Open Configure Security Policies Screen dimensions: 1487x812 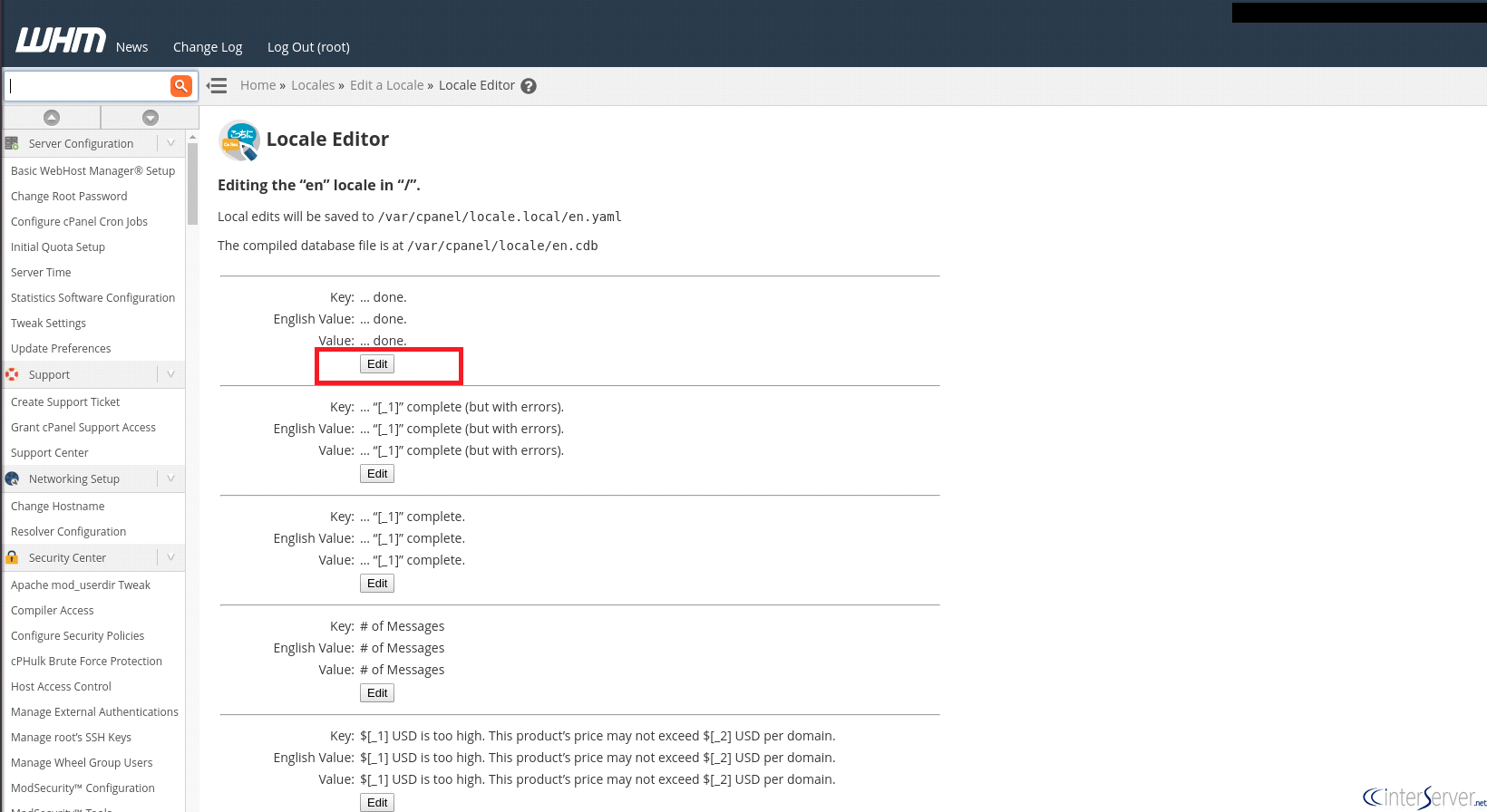tap(77, 635)
